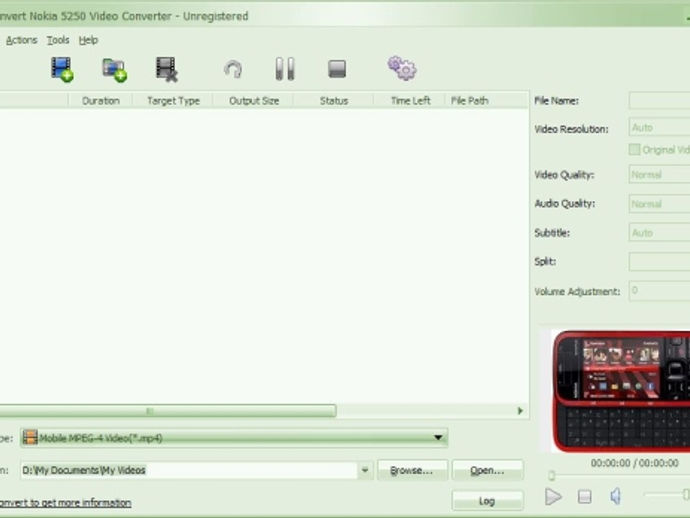This screenshot has width=690, height=518.
Task: Click the Pause toolbar icon
Action: pyautogui.click(x=285, y=69)
